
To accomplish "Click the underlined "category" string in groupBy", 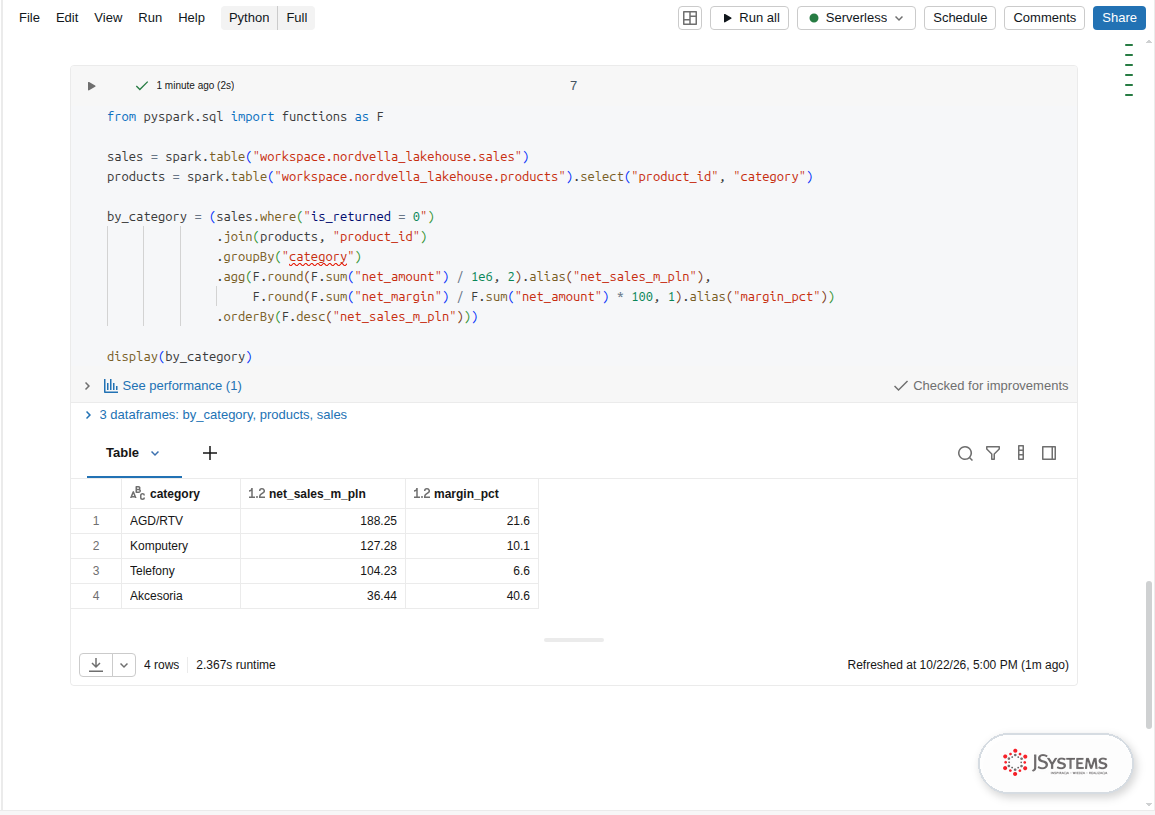I will pos(317,257).
